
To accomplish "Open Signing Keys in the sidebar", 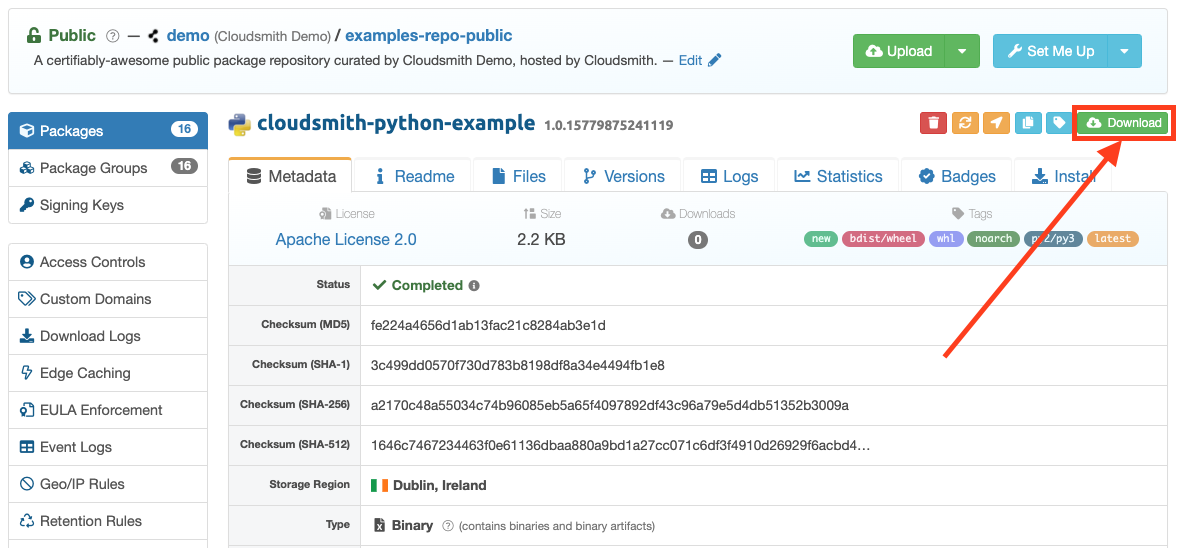I will pos(108,205).
